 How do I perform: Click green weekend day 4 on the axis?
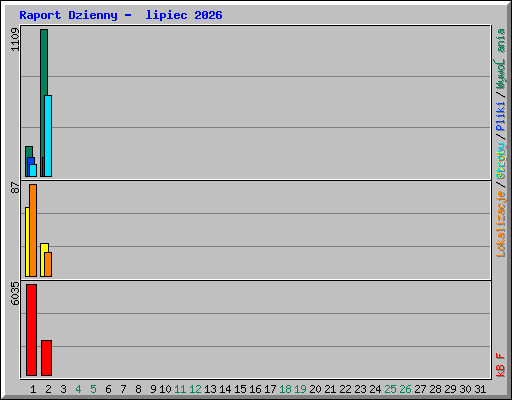point(78,389)
